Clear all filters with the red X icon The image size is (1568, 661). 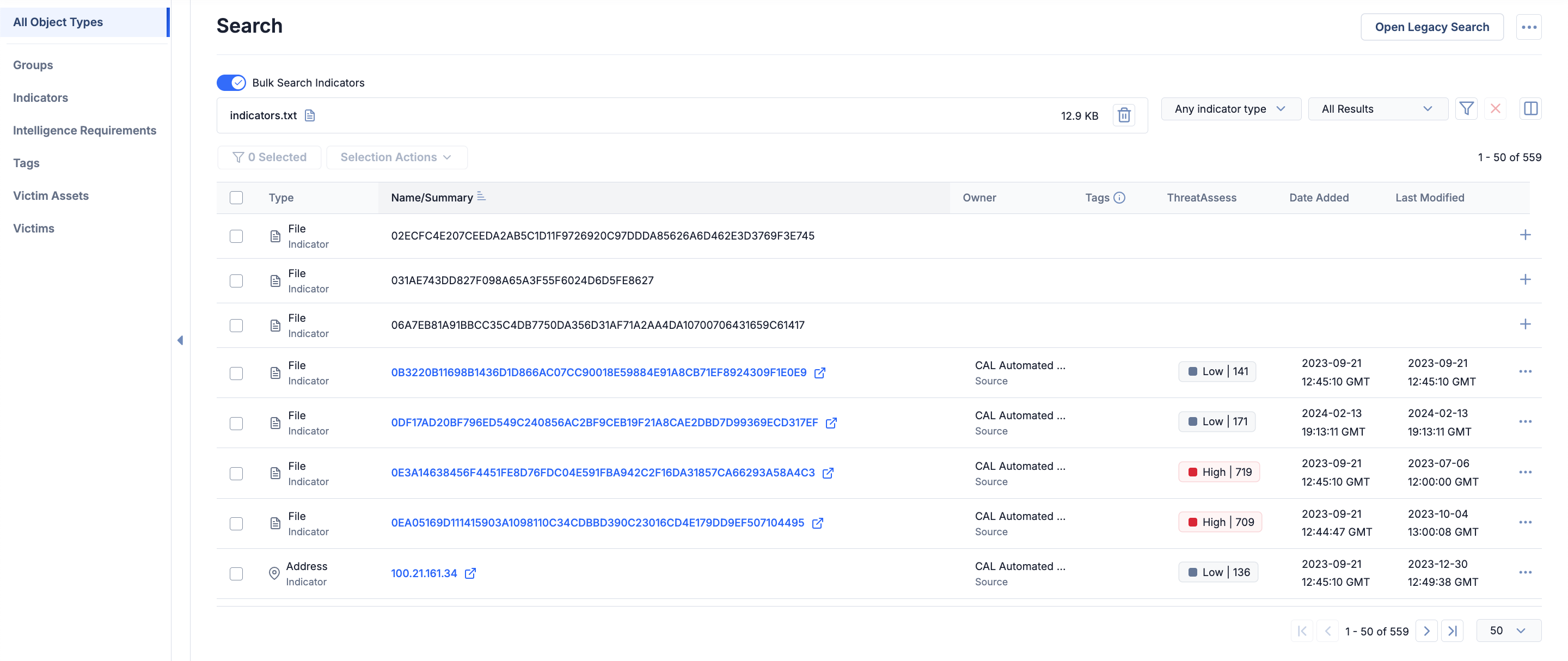pos(1497,108)
